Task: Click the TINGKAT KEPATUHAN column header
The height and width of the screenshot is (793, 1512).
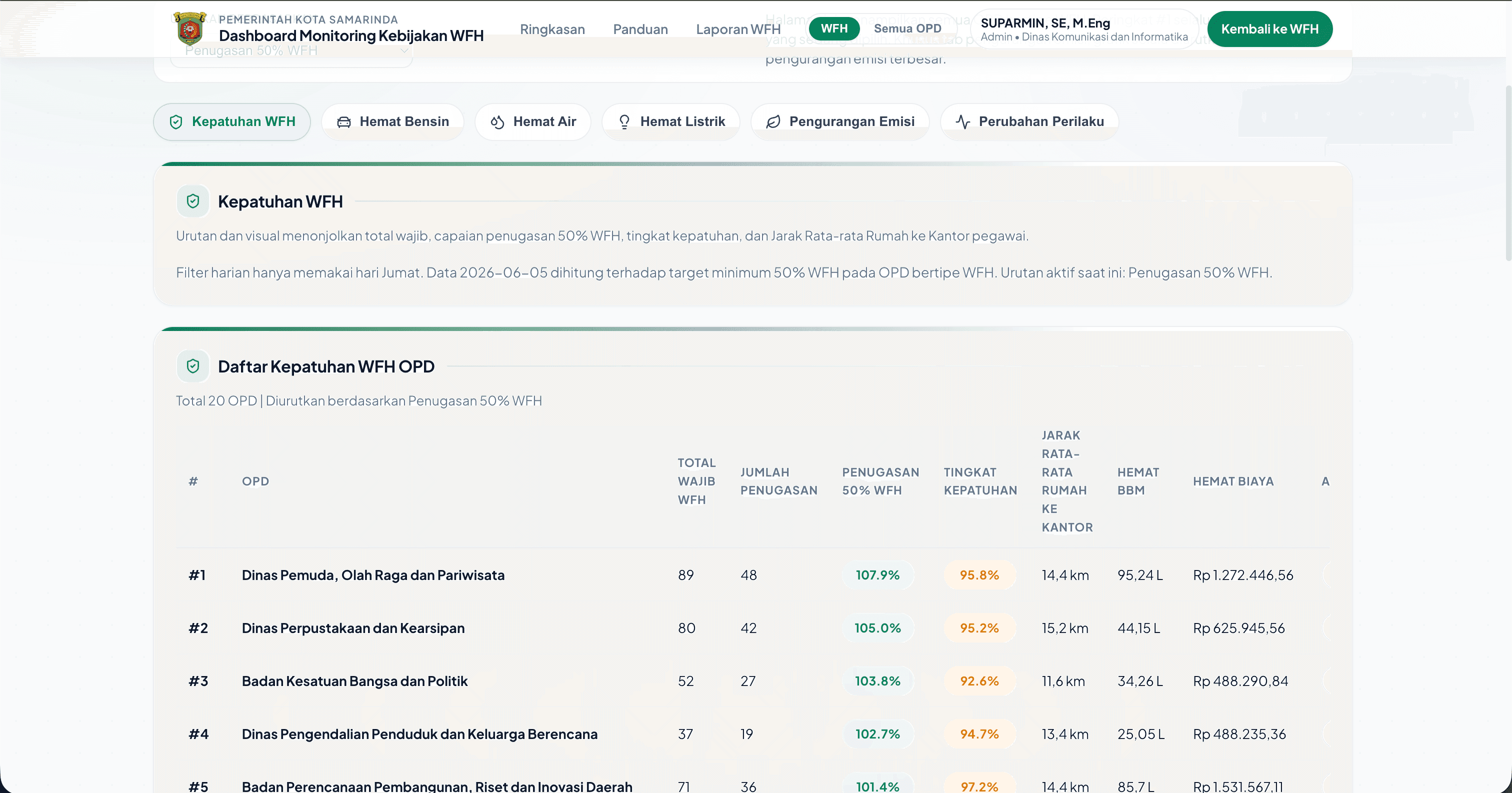Action: (980, 481)
